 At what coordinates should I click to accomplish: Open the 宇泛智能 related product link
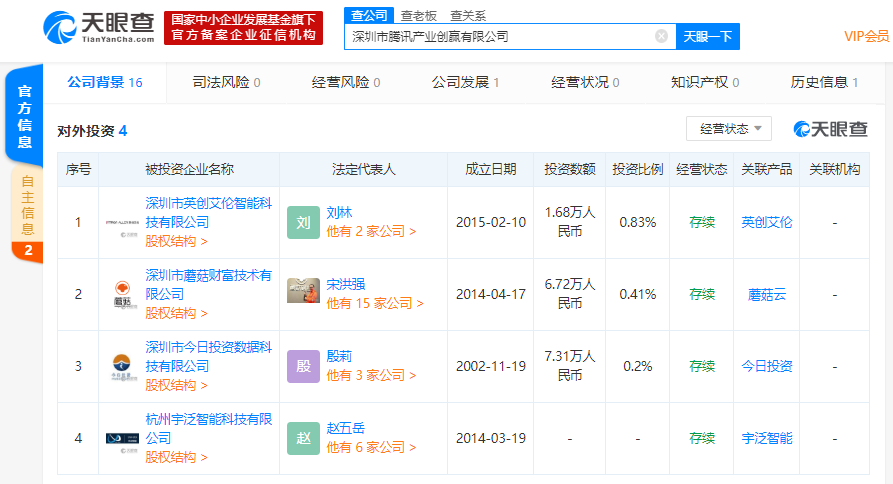pos(767,438)
